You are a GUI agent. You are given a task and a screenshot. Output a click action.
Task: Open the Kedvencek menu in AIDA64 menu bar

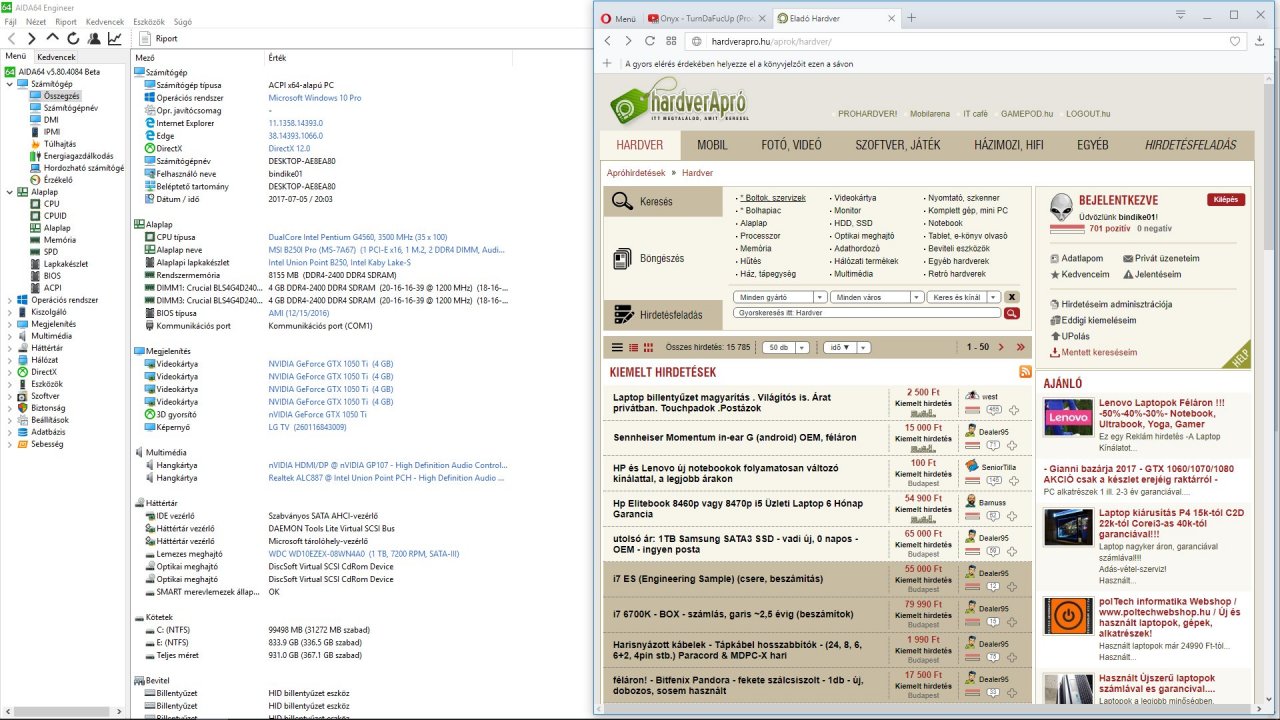[105, 21]
